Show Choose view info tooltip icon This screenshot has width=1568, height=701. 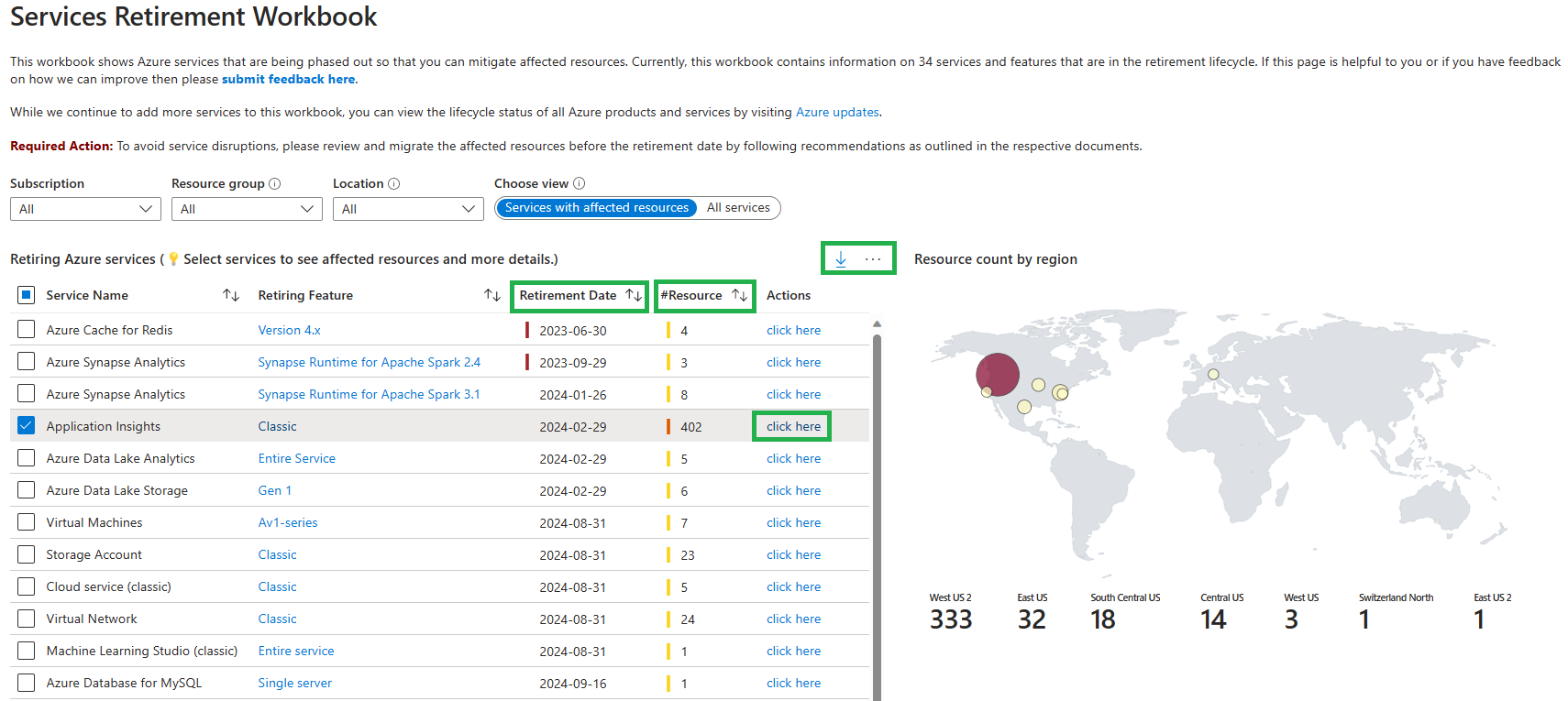click(x=580, y=183)
